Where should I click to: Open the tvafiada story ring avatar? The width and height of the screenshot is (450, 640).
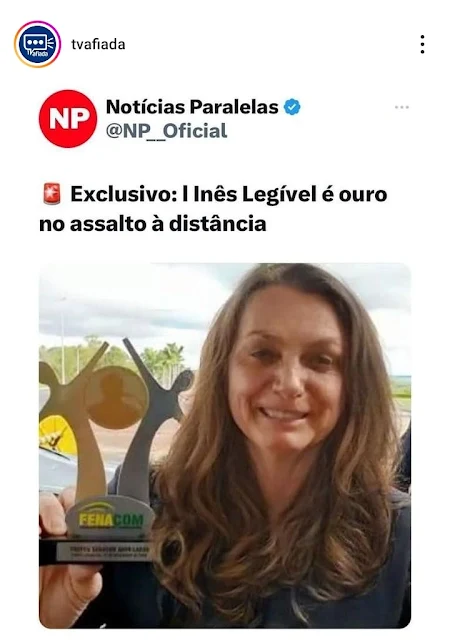(37, 44)
